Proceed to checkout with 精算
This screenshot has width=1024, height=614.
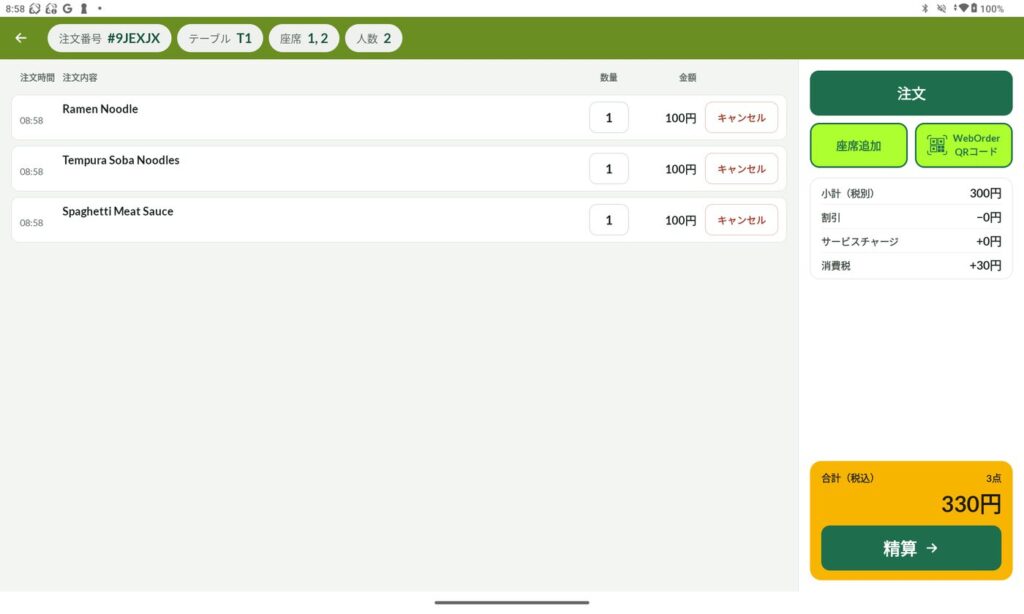coord(911,548)
